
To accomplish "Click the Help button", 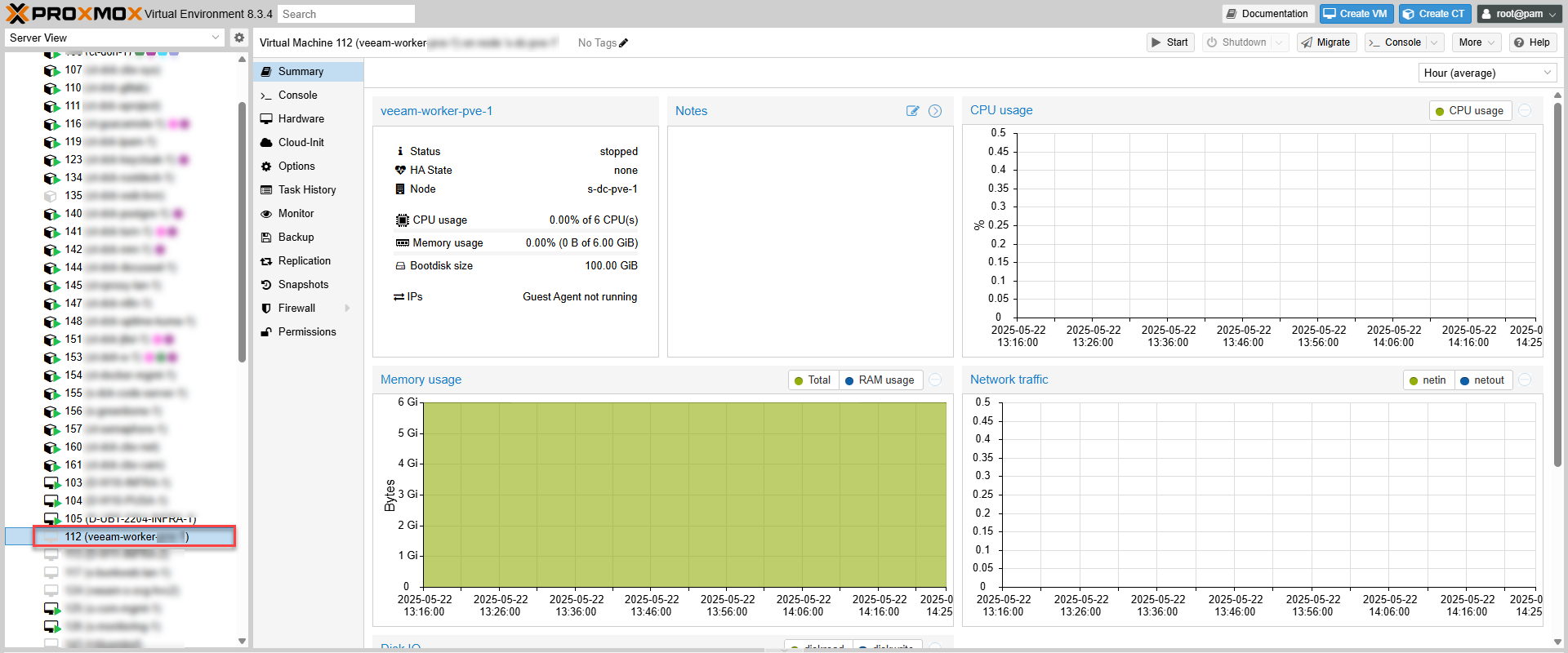I will 1532,42.
